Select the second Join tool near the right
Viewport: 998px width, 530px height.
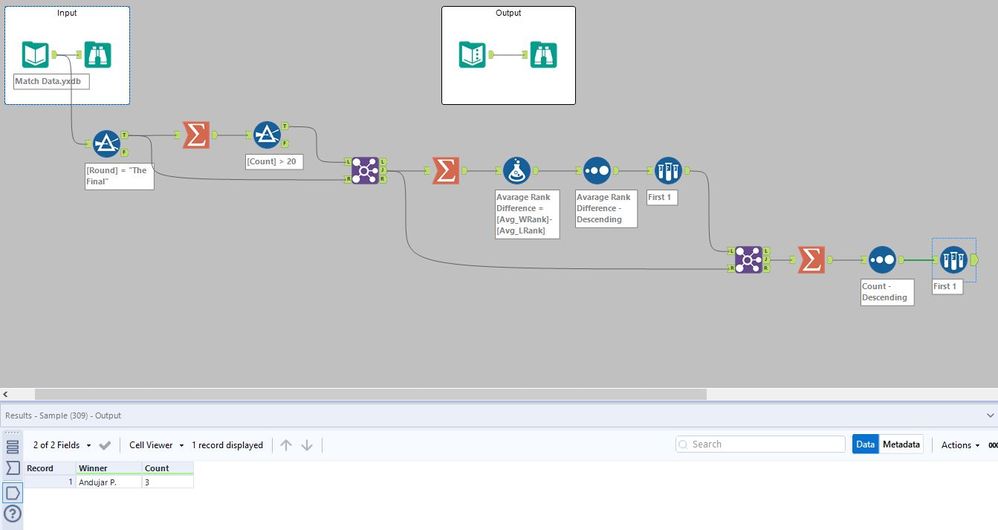tap(748, 260)
